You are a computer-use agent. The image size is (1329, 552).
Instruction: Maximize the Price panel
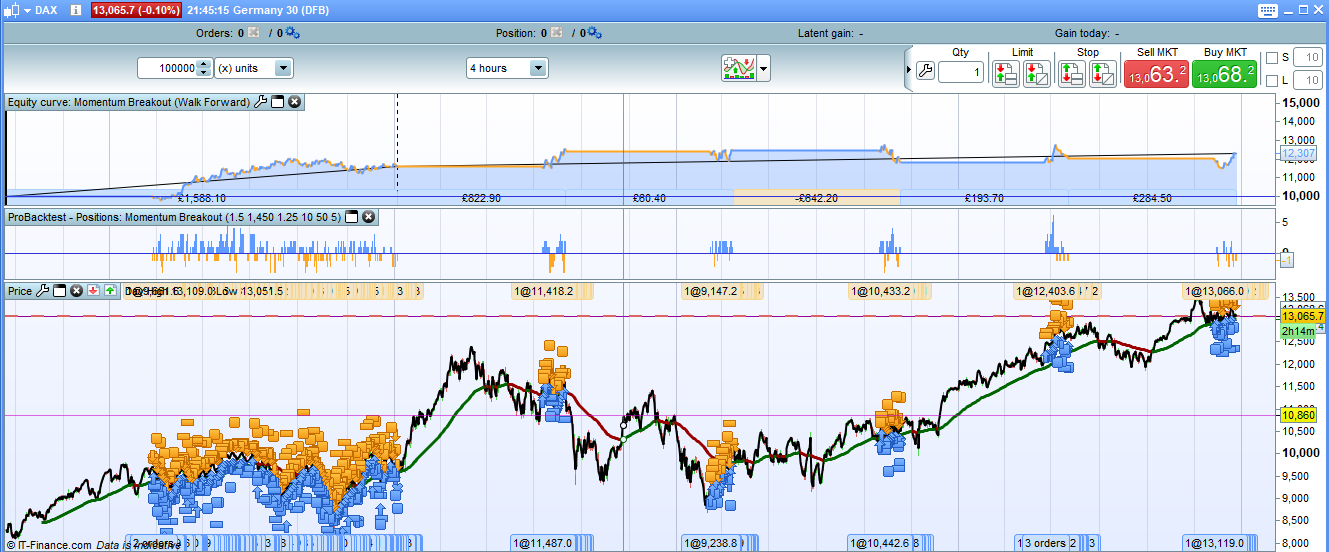click(x=59, y=291)
